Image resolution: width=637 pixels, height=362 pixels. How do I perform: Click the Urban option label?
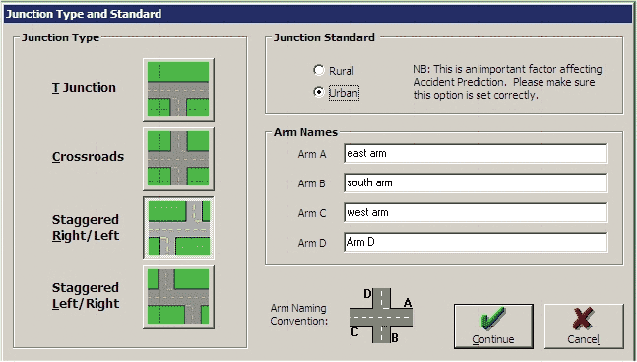click(x=344, y=93)
